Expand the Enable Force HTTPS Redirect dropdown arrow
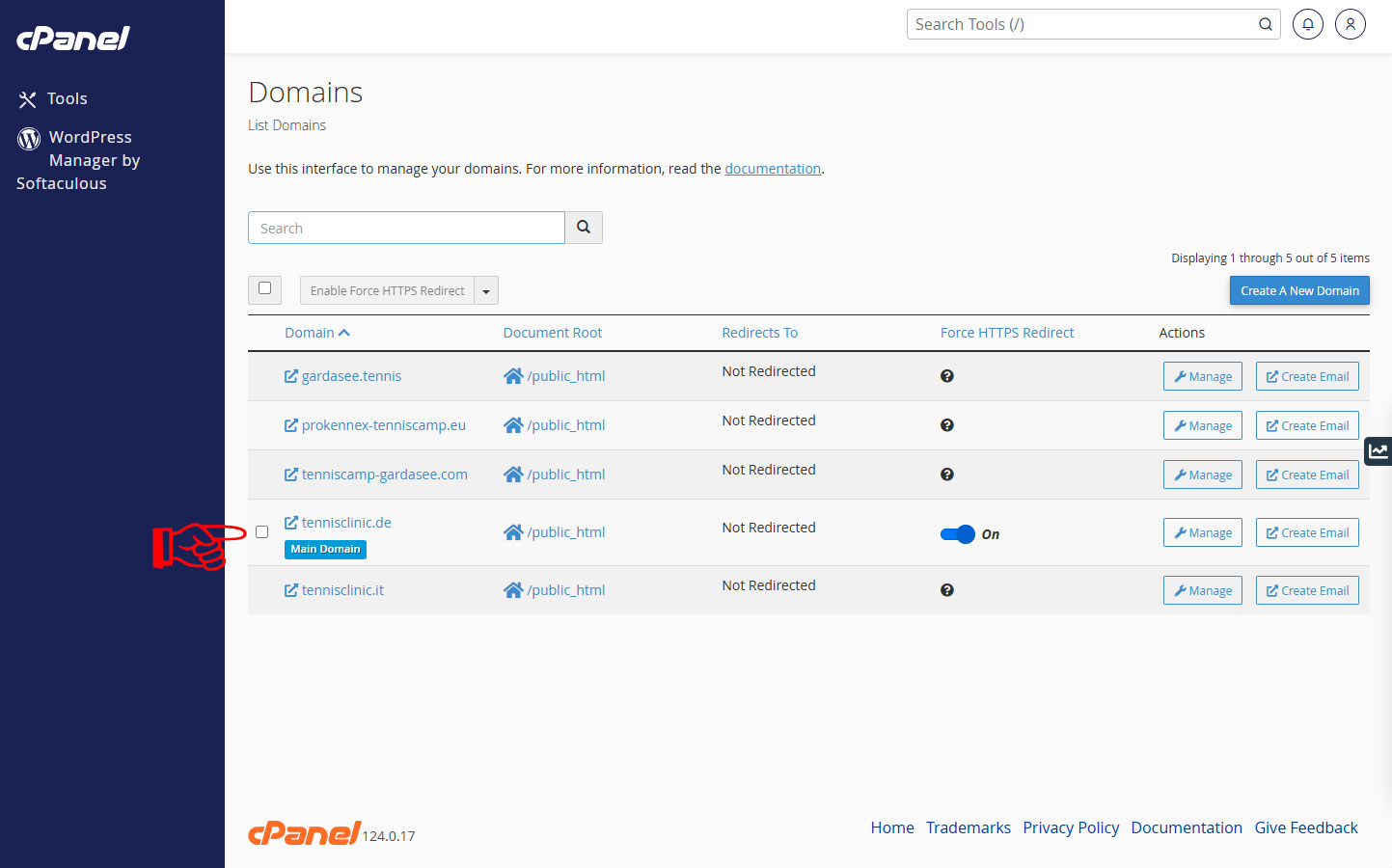The width and height of the screenshot is (1392, 868). coord(486,291)
